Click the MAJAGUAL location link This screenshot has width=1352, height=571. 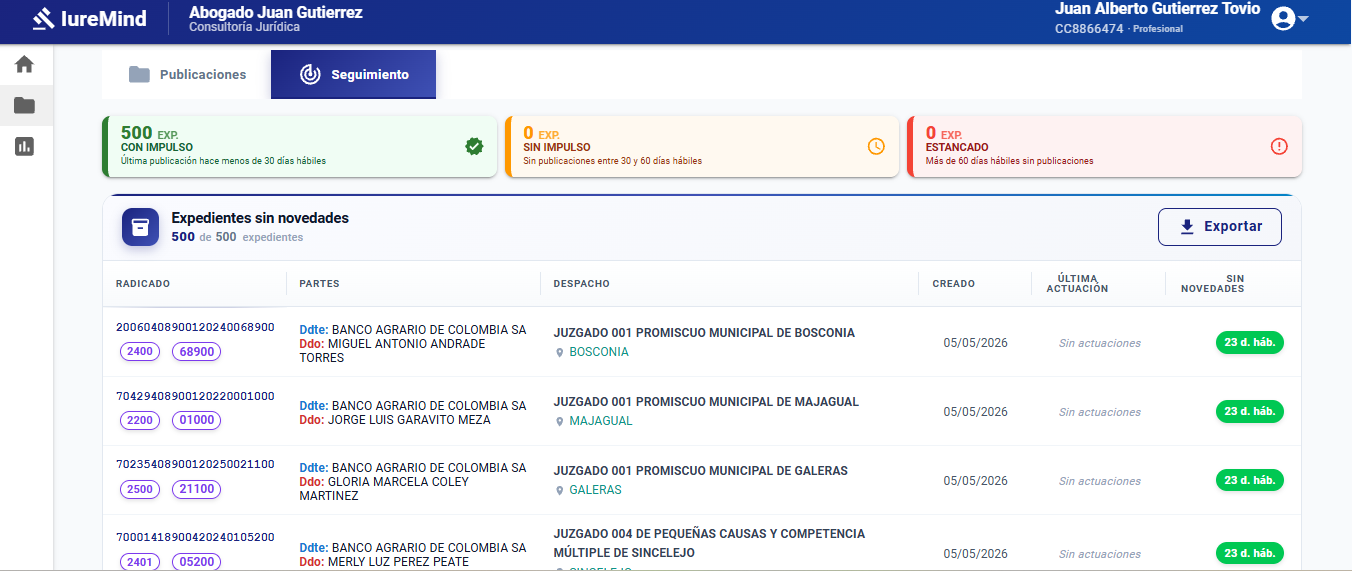point(601,421)
